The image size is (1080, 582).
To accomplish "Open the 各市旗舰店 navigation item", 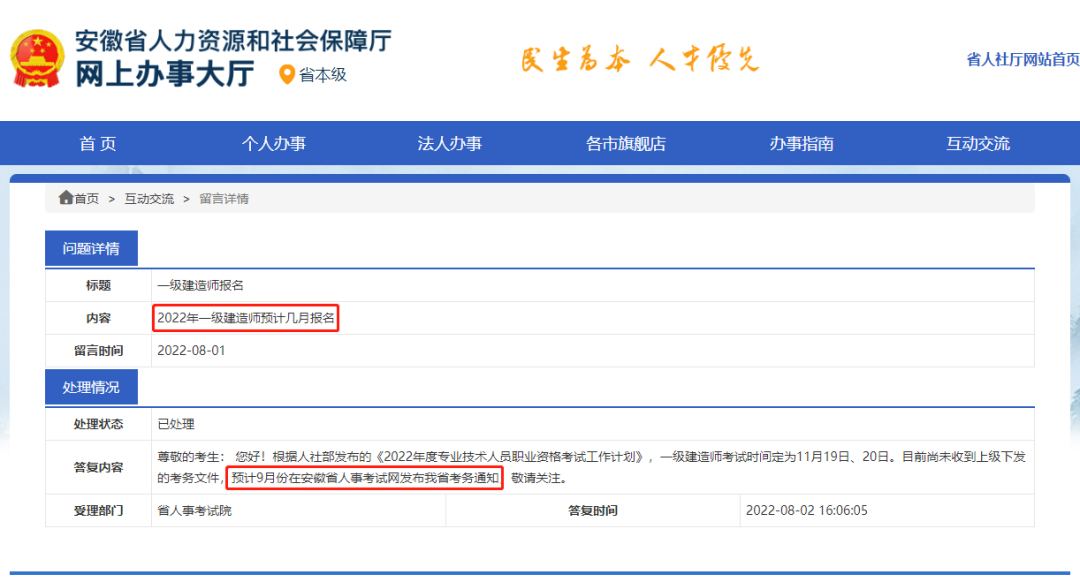I will tap(625, 143).
